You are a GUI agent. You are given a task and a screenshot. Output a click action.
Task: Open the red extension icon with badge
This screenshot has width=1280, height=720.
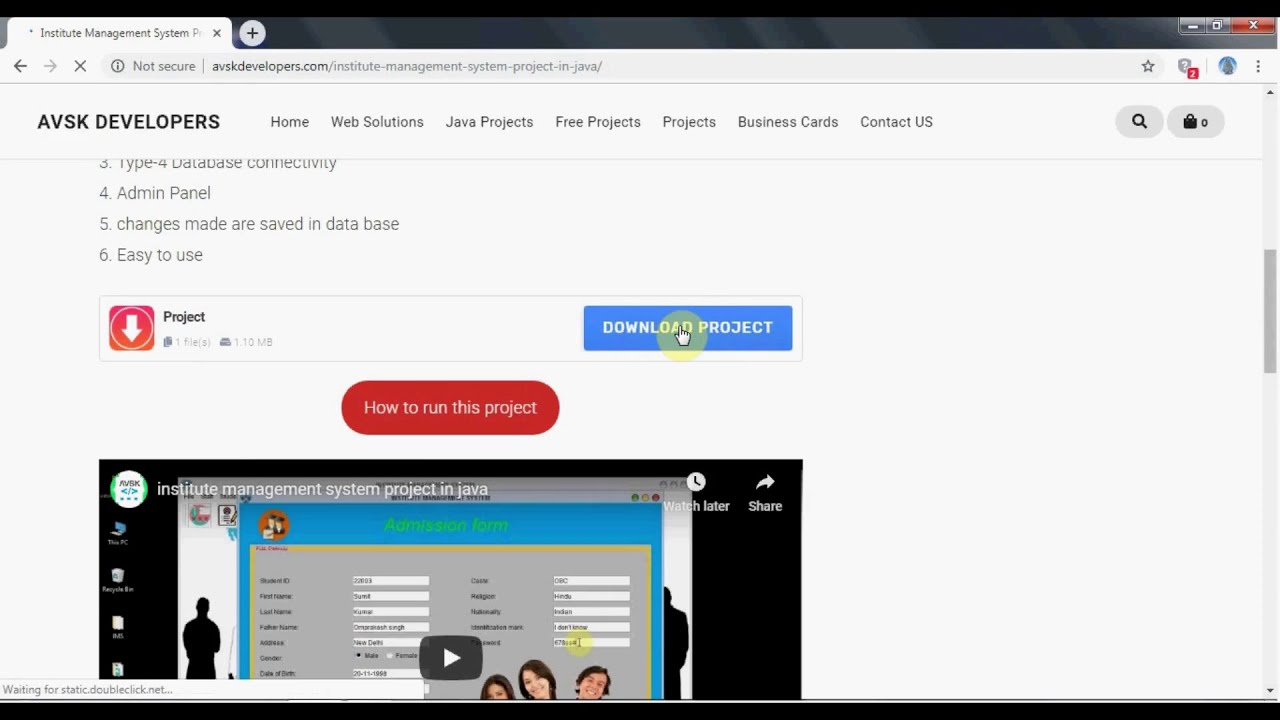(x=1187, y=67)
